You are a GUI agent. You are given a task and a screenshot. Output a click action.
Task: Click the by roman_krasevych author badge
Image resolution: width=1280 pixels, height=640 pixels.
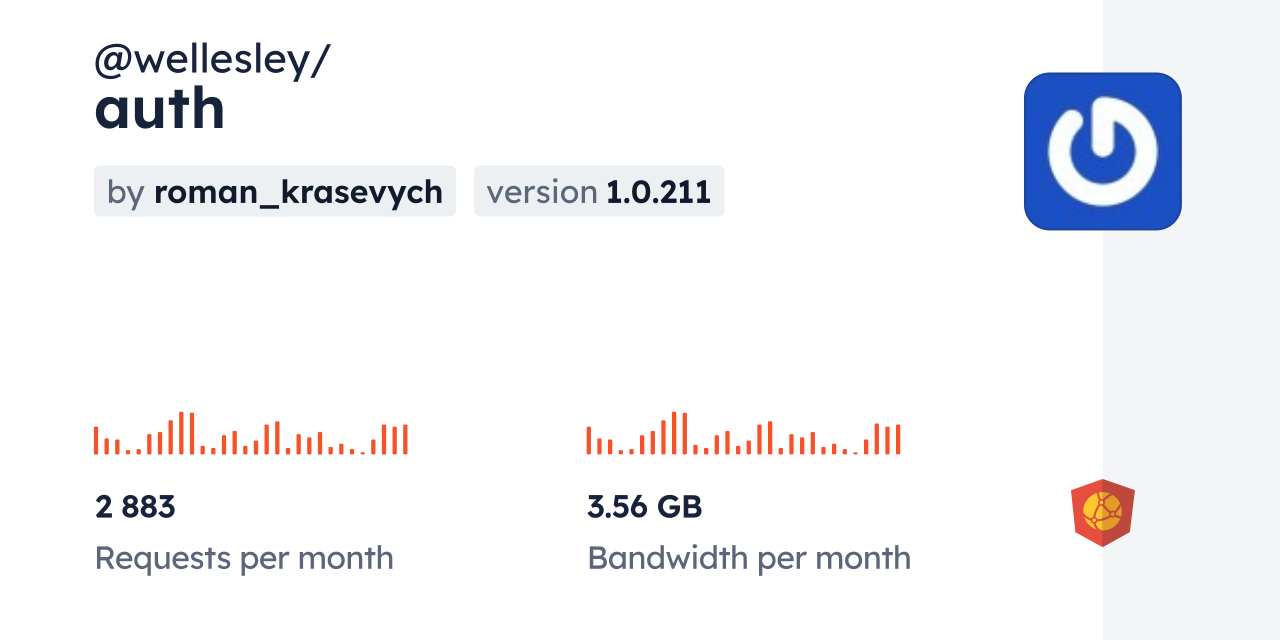275,191
